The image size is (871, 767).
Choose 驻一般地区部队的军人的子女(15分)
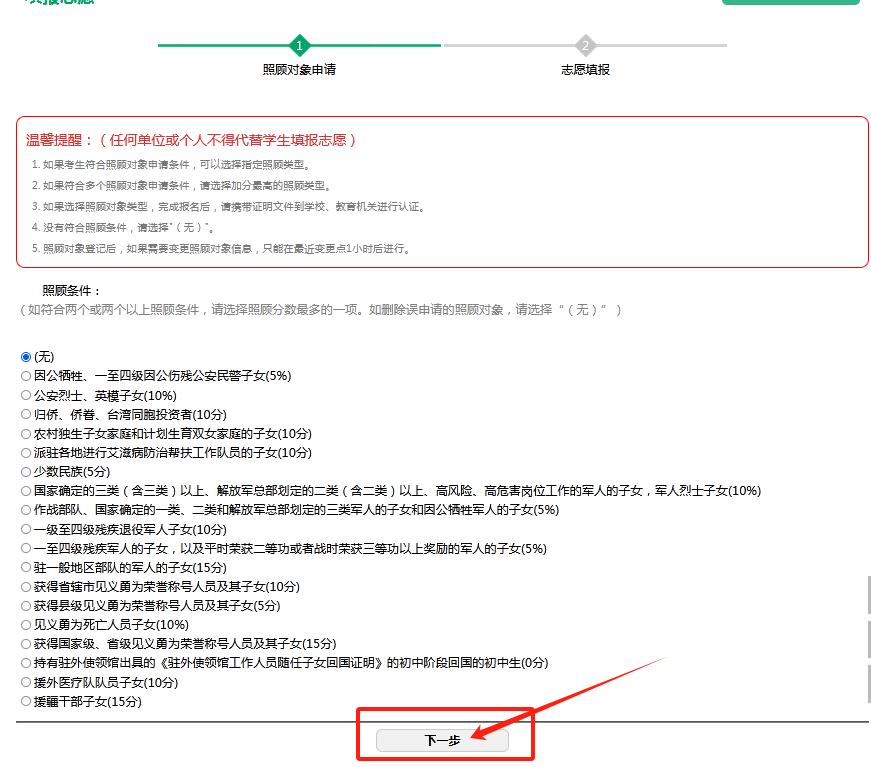pyautogui.click(x=26, y=568)
